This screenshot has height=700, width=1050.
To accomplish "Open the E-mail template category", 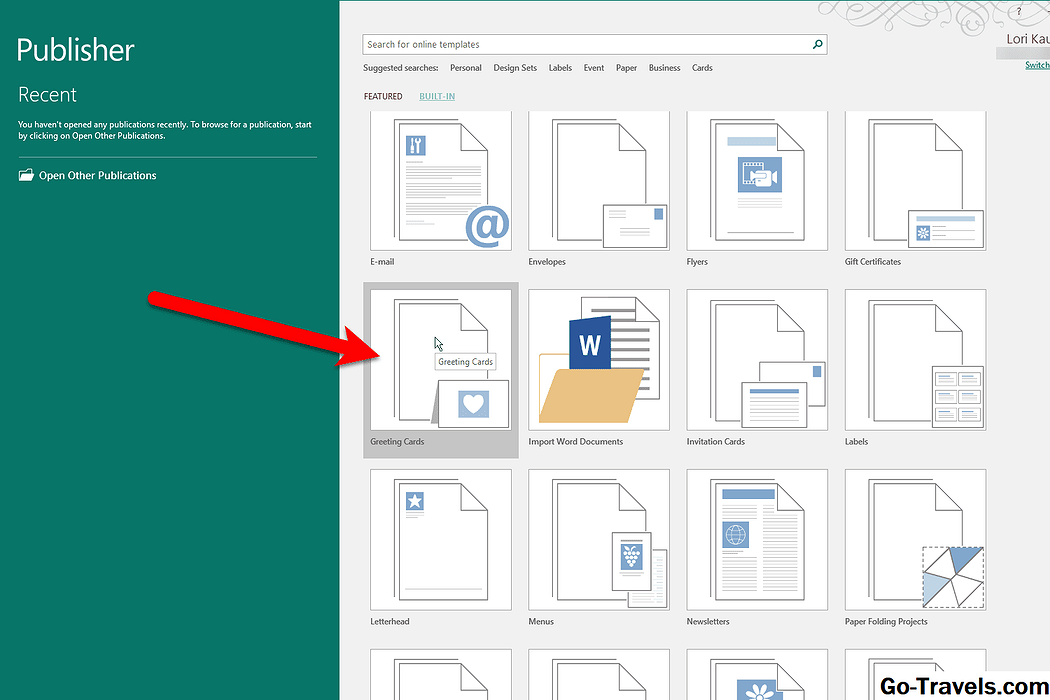I will pos(441,181).
